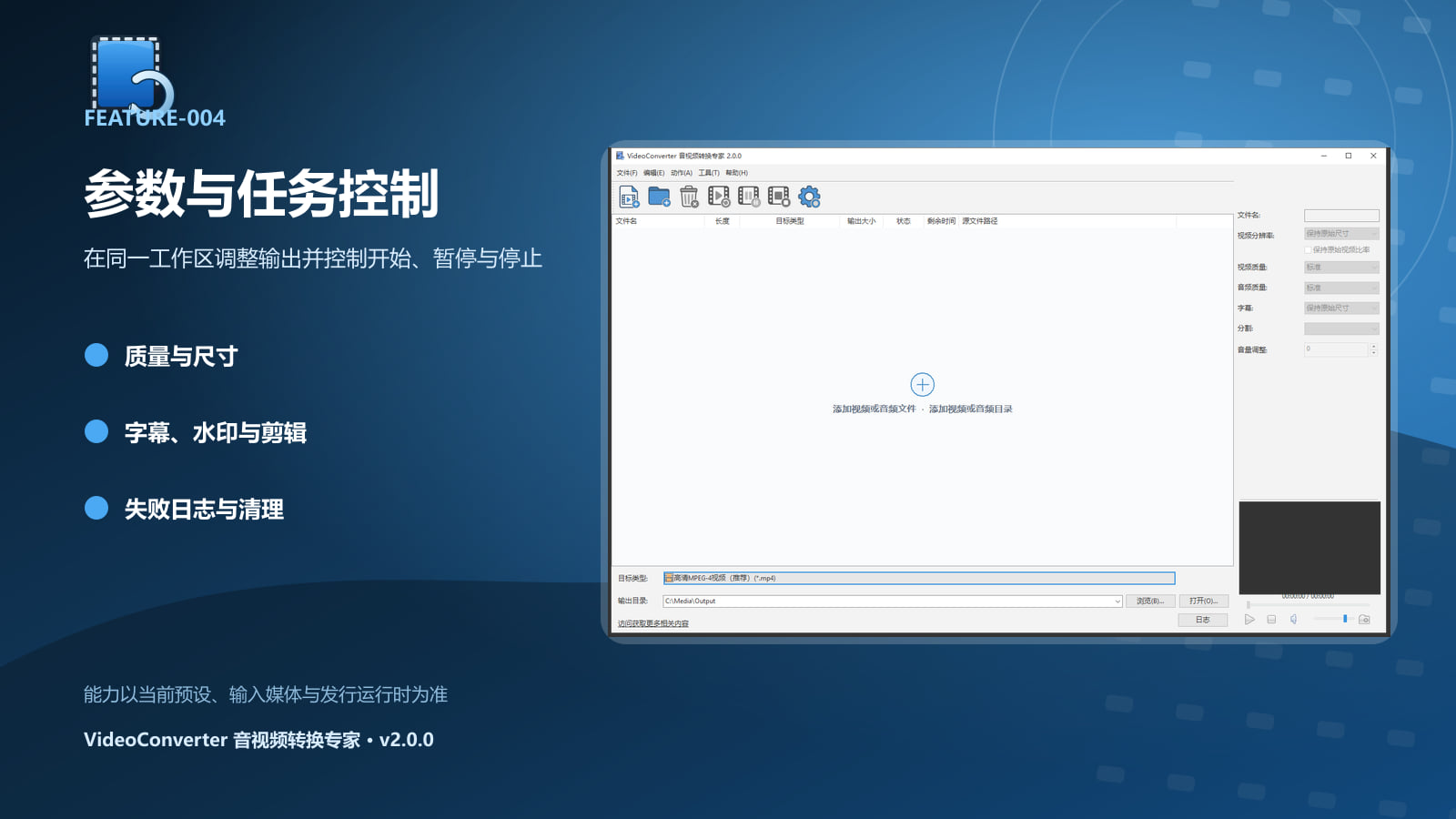Open the 音频质量 dropdown

coord(1341,288)
